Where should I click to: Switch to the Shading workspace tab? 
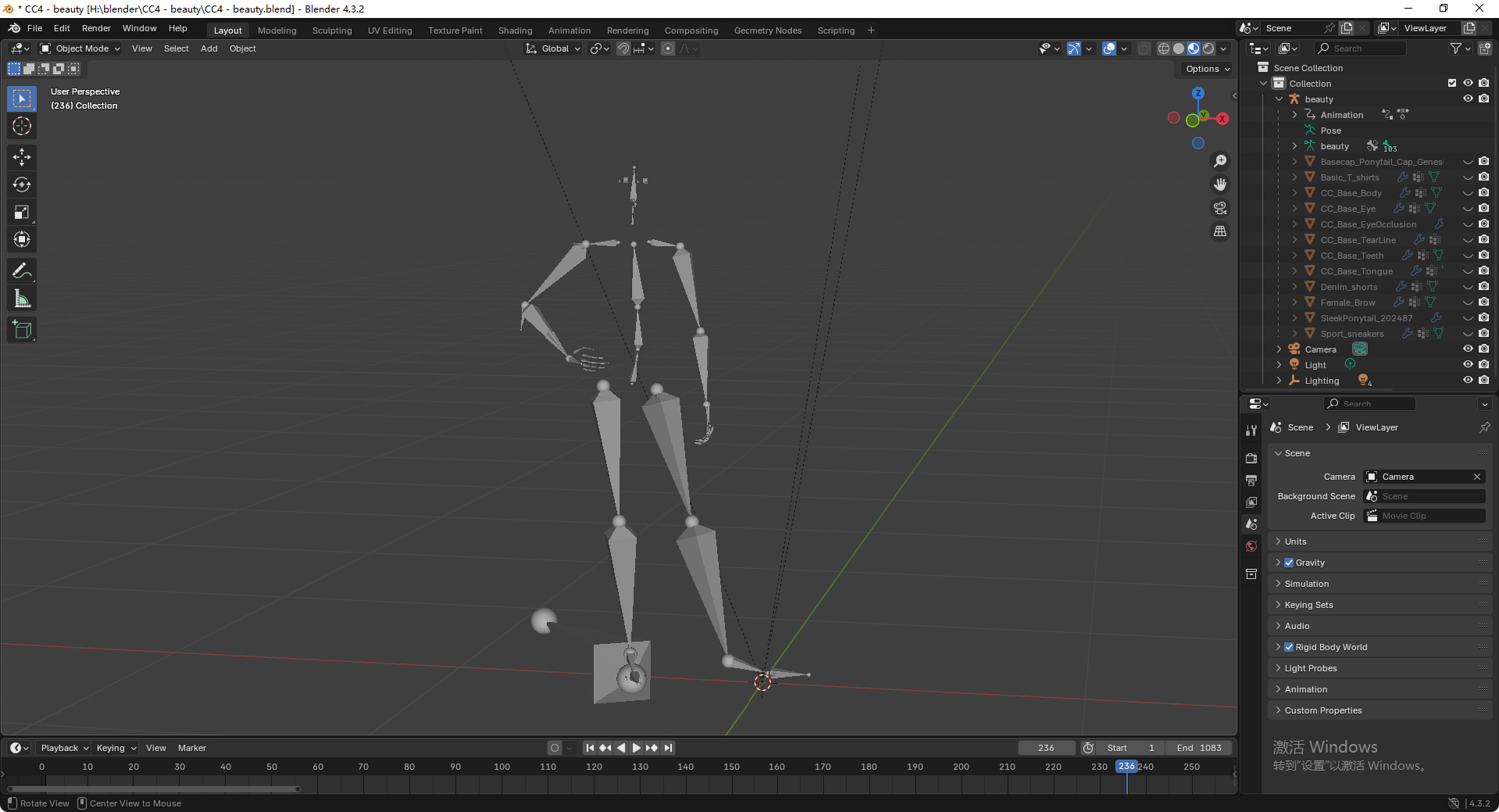[515, 30]
